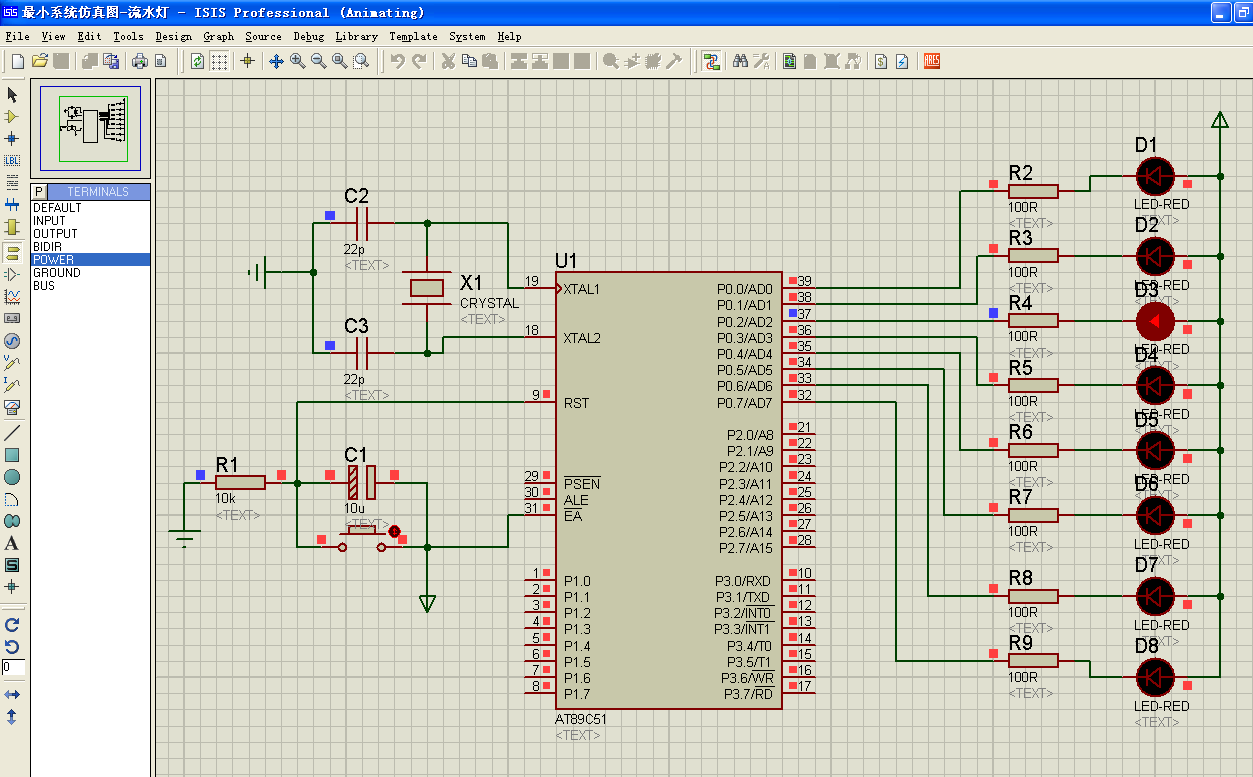
Task: Expand the Graph menu
Action: click(218, 36)
